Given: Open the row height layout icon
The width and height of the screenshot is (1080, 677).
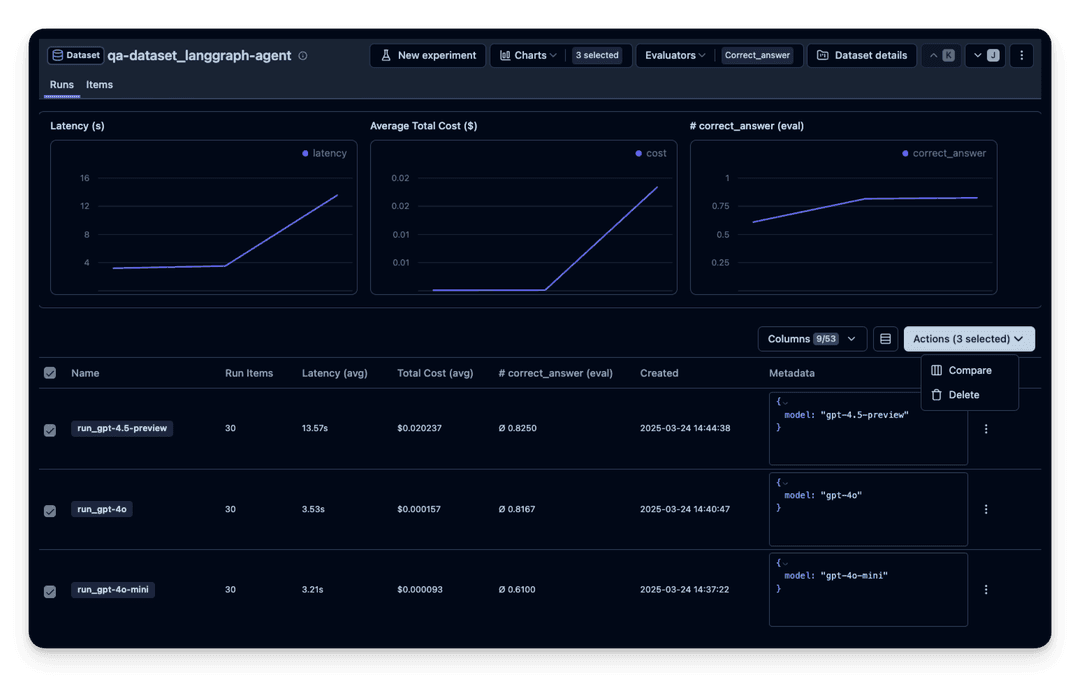Looking at the screenshot, I should (885, 339).
